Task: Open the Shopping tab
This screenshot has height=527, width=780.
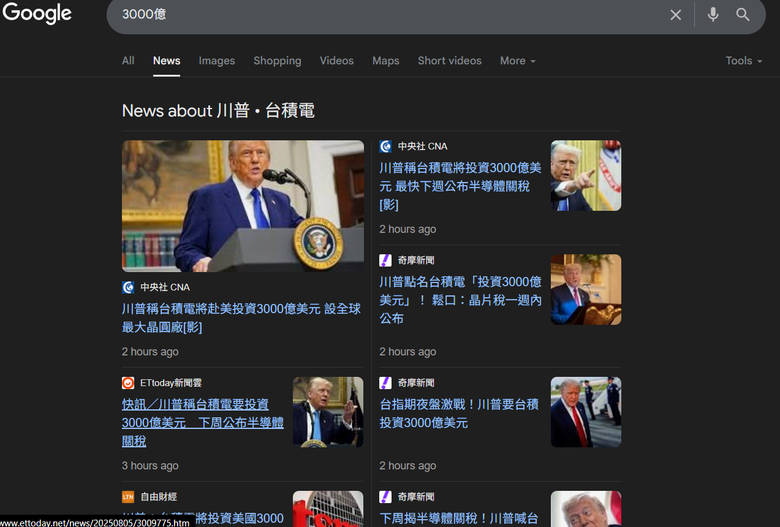Action: 277,61
